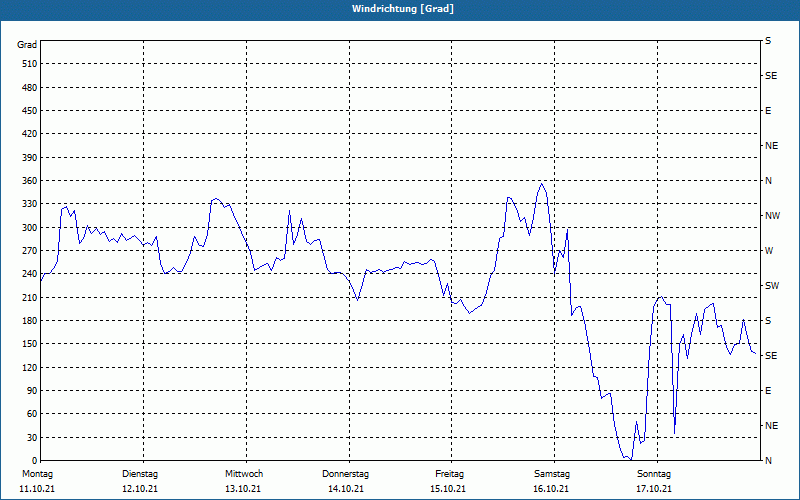The height and width of the screenshot is (500, 800).
Task: Click the '16.10.21' date label
Action: click(551, 489)
